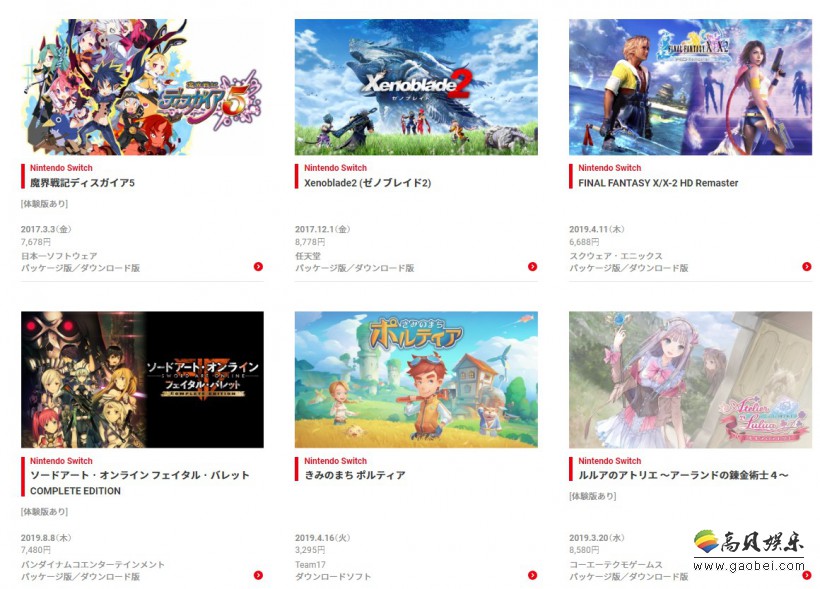820x589 pixels.
Task: Open the ポルティア game artwork thumbnail
Action: 416,380
